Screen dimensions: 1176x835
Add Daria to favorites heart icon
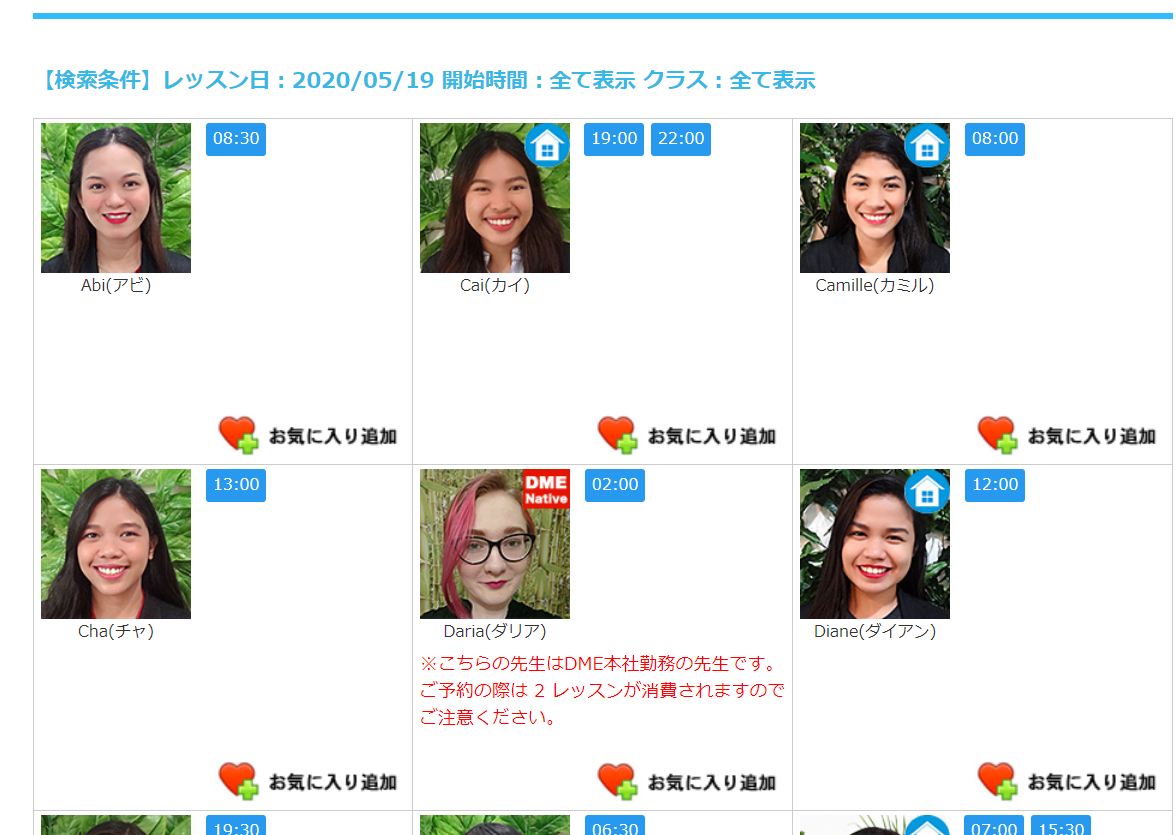click(x=617, y=781)
